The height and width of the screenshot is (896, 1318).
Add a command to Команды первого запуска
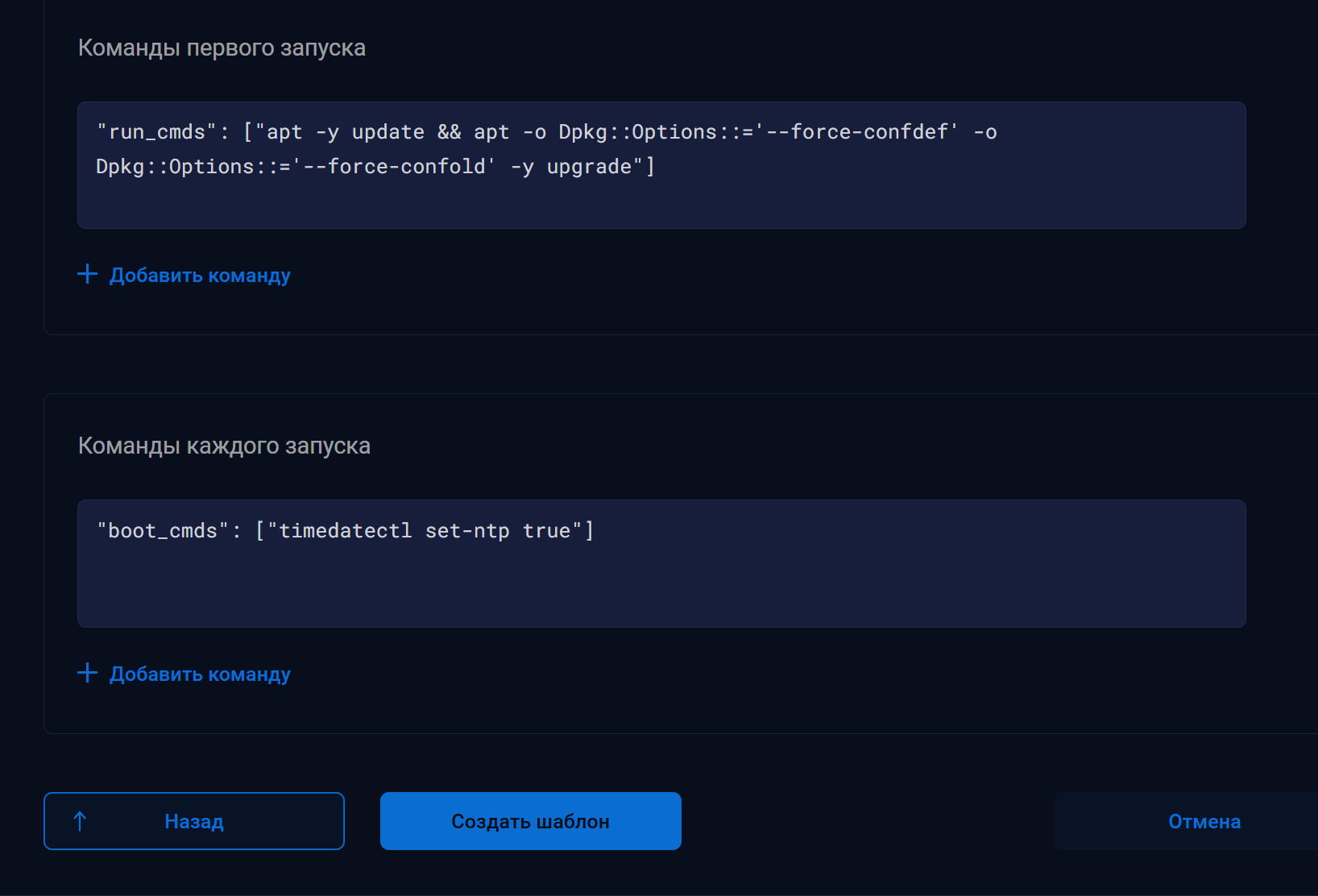click(x=199, y=276)
